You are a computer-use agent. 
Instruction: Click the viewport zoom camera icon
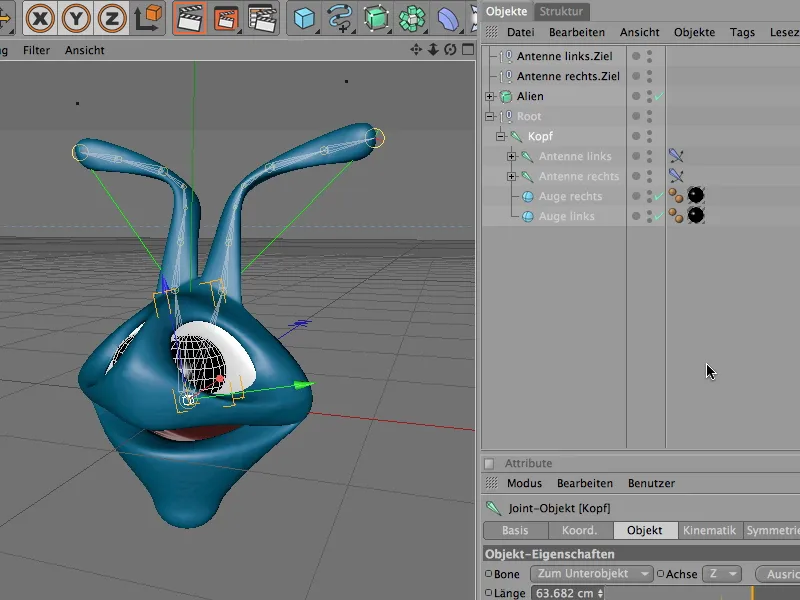click(433, 49)
